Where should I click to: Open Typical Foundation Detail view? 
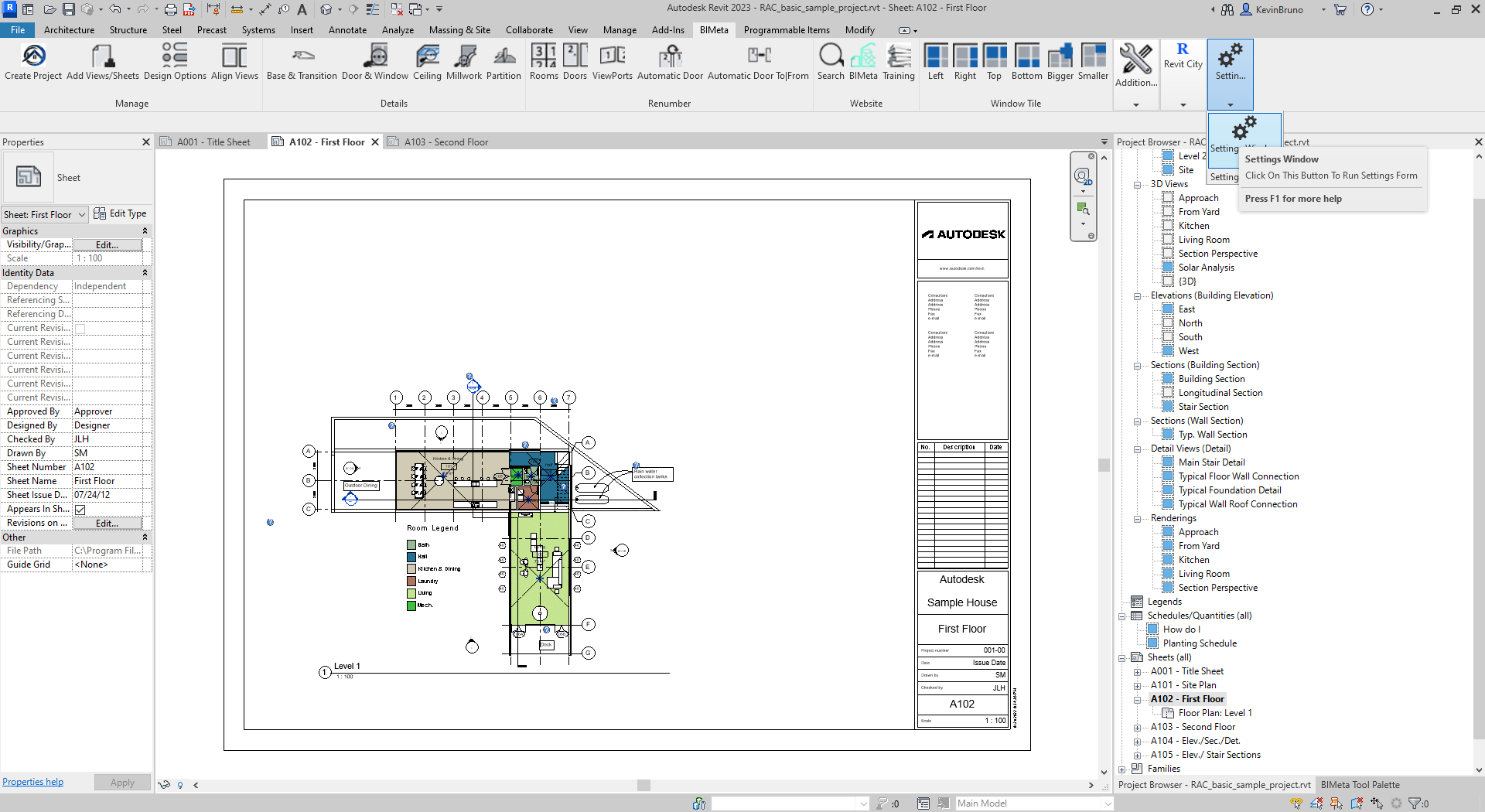tap(1230, 491)
